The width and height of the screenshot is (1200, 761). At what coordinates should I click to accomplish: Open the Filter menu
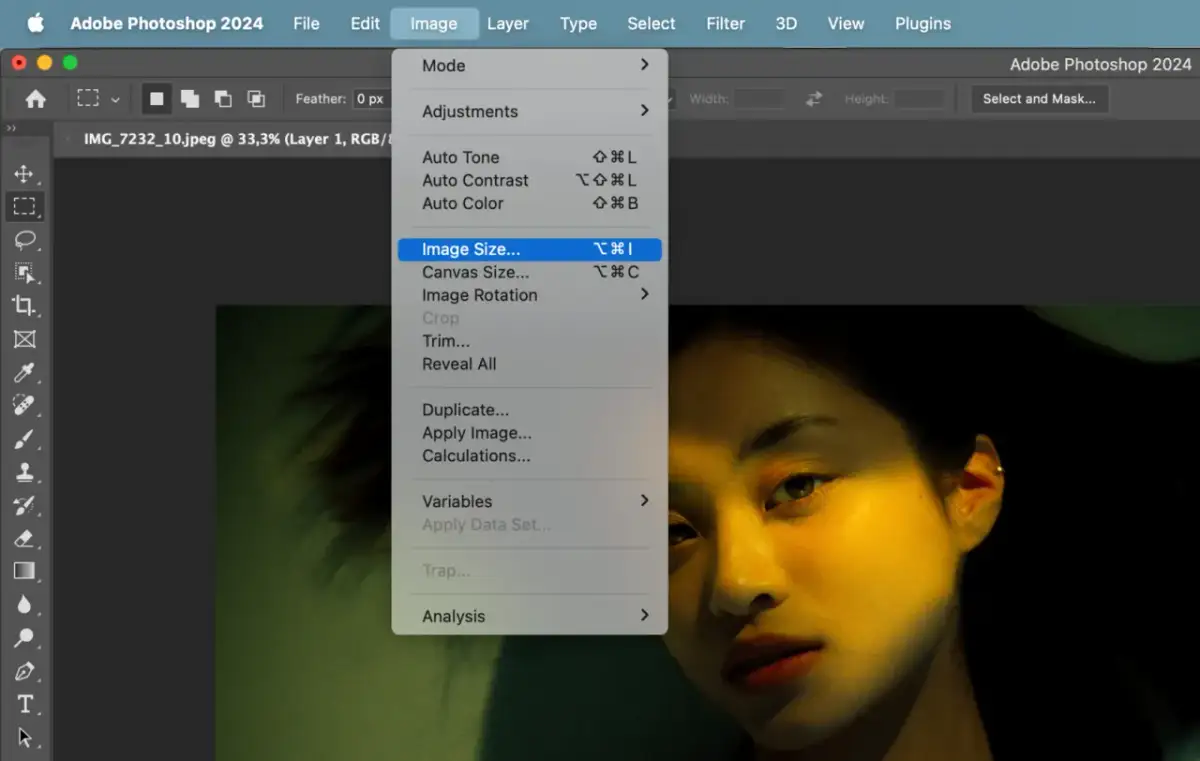(725, 23)
